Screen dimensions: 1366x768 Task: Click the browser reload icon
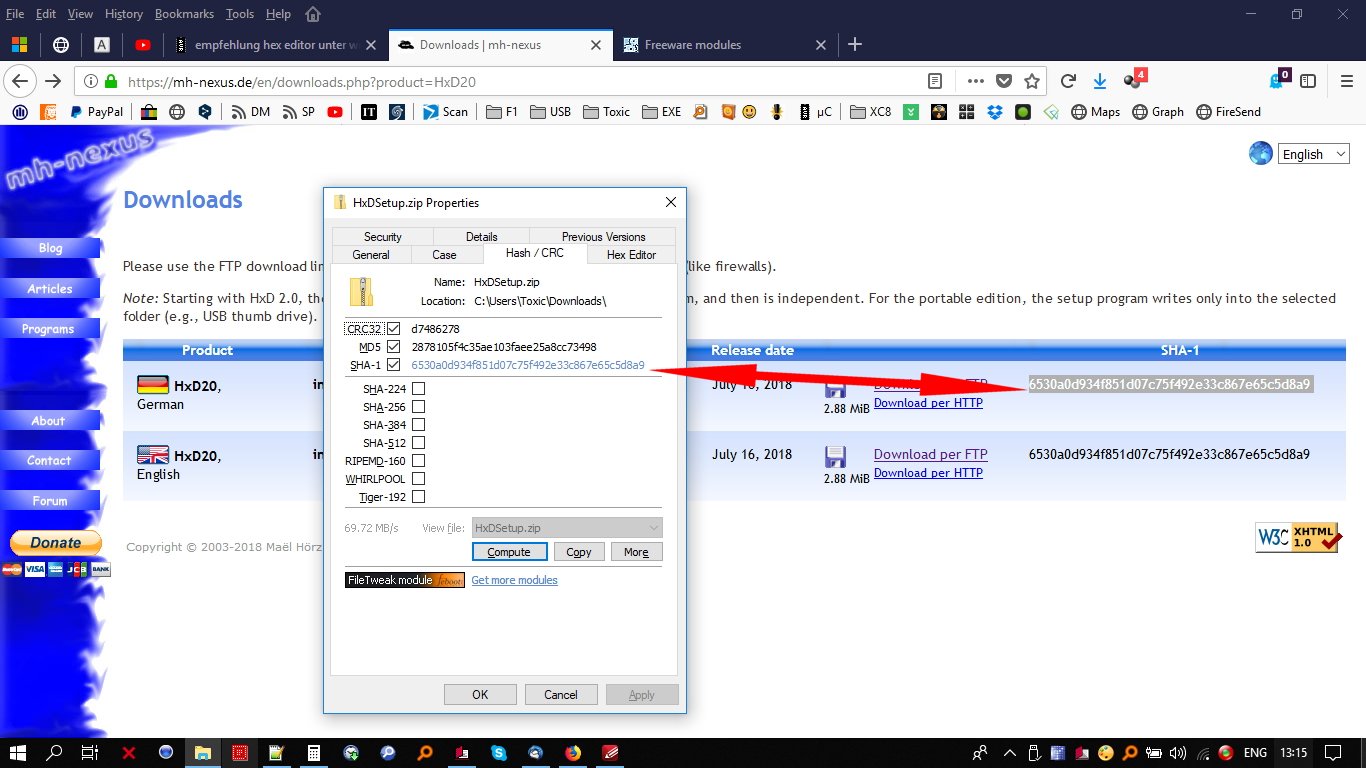pyautogui.click(x=1068, y=81)
